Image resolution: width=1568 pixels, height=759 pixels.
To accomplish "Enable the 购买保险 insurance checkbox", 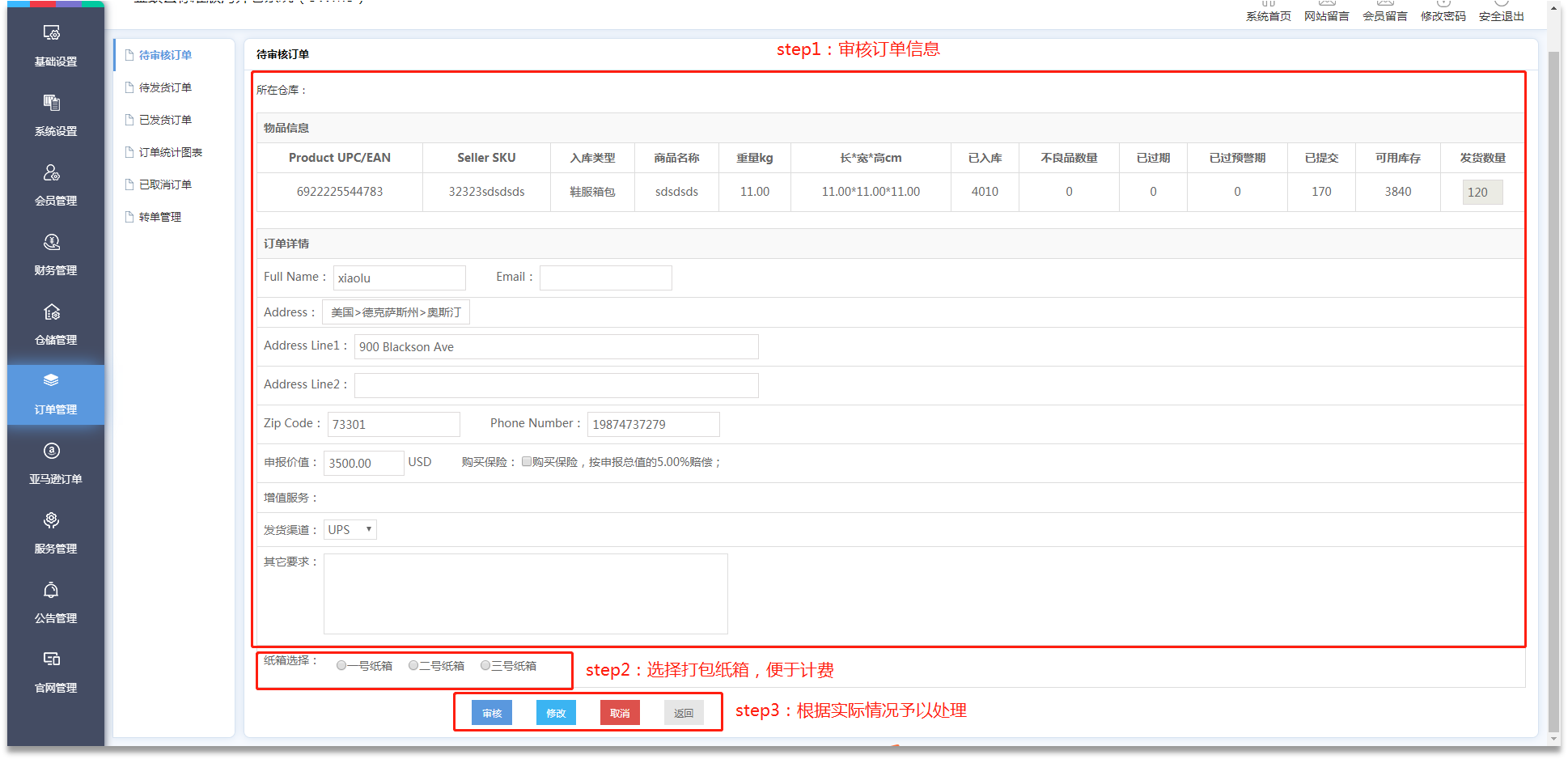I will 527,462.
